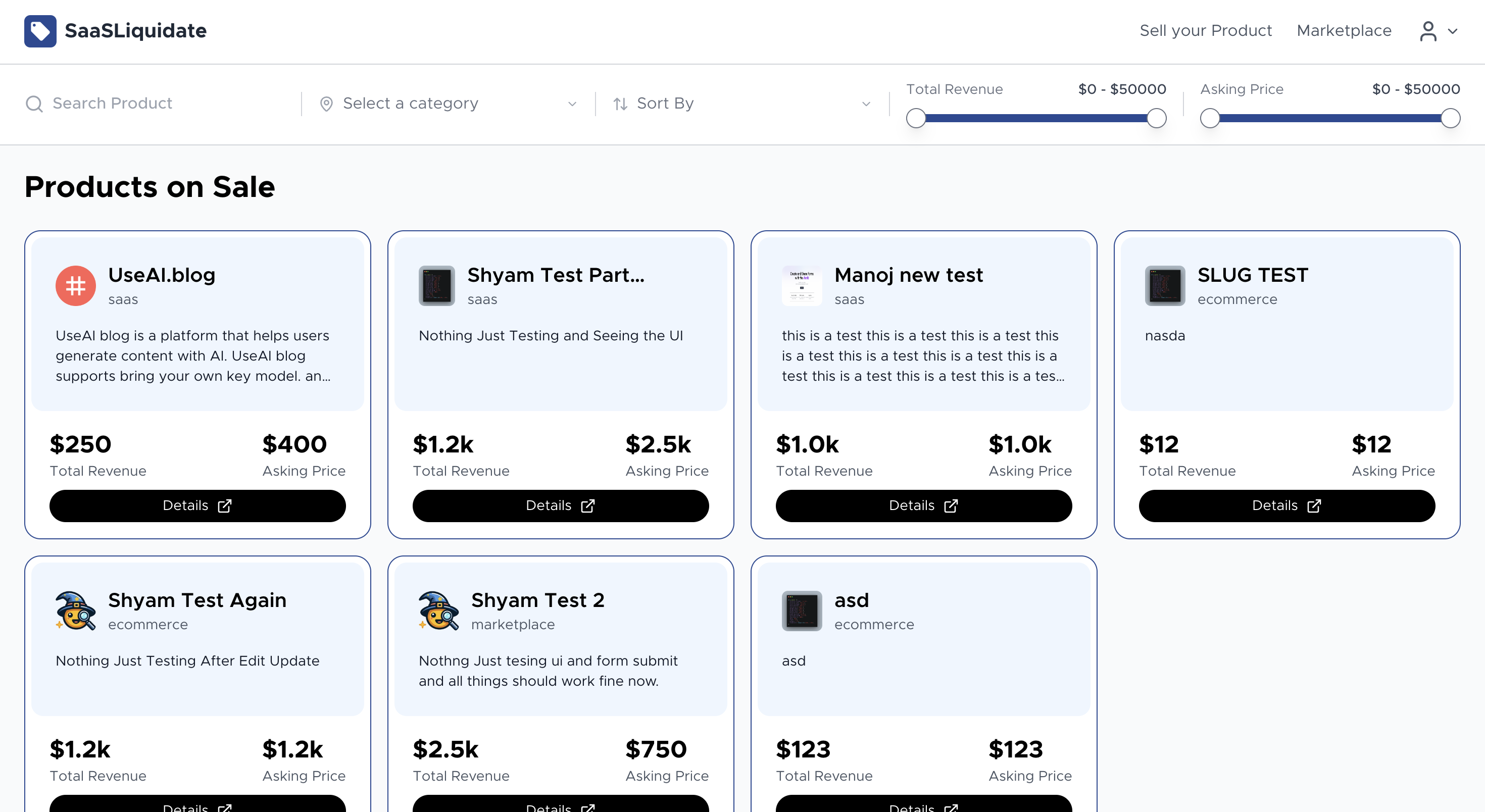Viewport: 1485px width, 812px height.
Task: Click the nasda description text
Action: point(1164,335)
